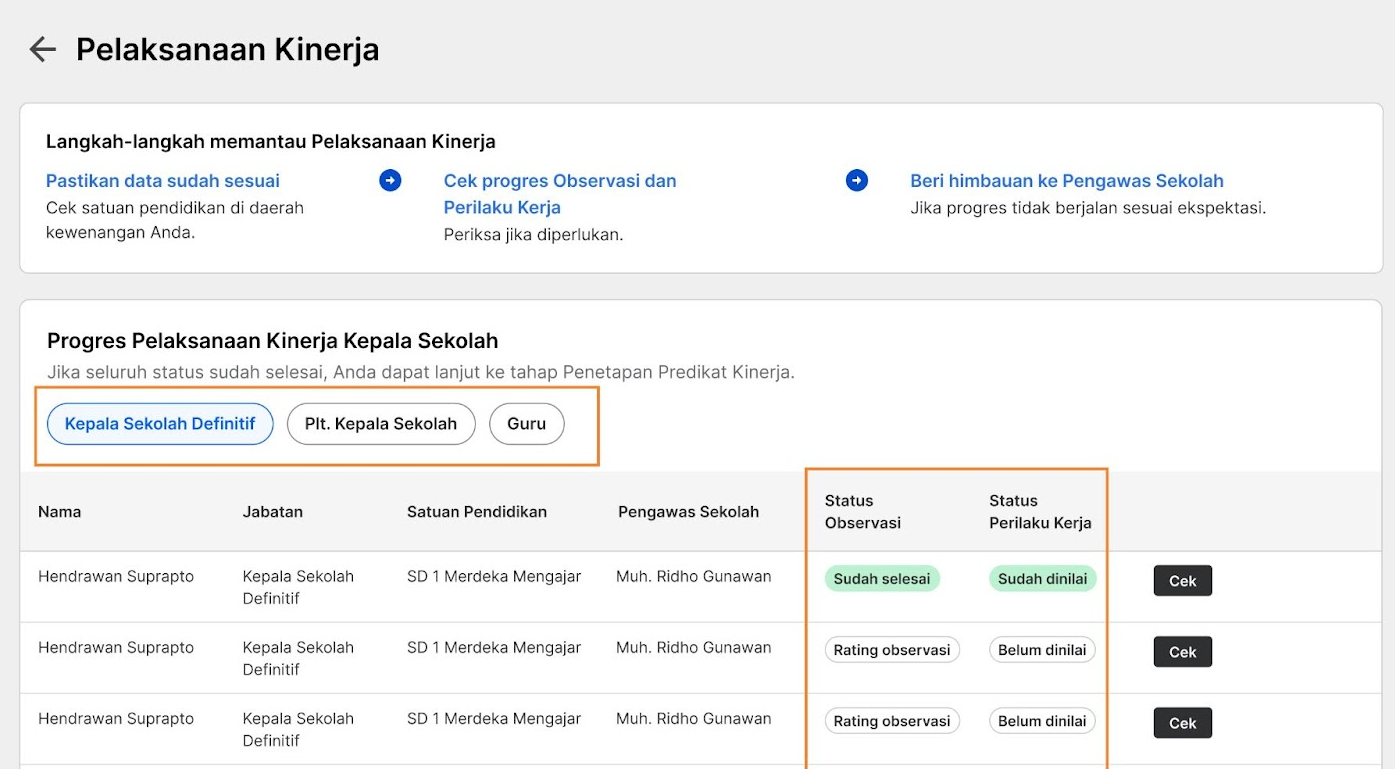Click the text 'Periksa jika diperlukan.'
The height and width of the screenshot is (769, 1395).
pyautogui.click(x=534, y=235)
